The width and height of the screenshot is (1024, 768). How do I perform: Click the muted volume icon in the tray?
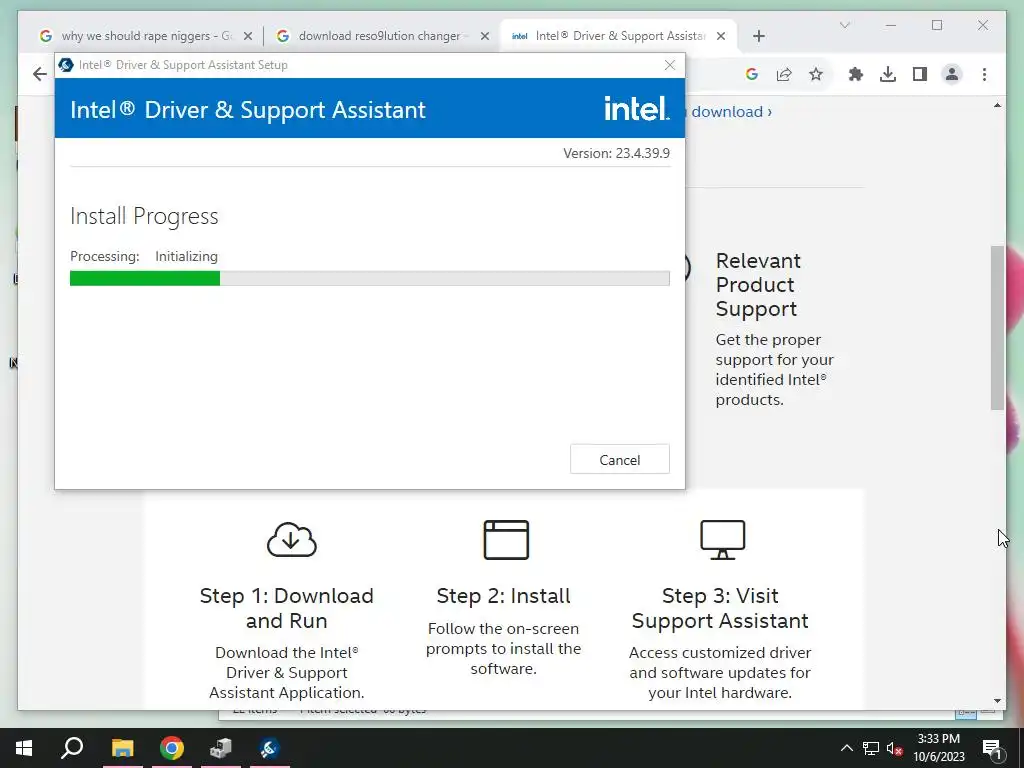pos(894,748)
